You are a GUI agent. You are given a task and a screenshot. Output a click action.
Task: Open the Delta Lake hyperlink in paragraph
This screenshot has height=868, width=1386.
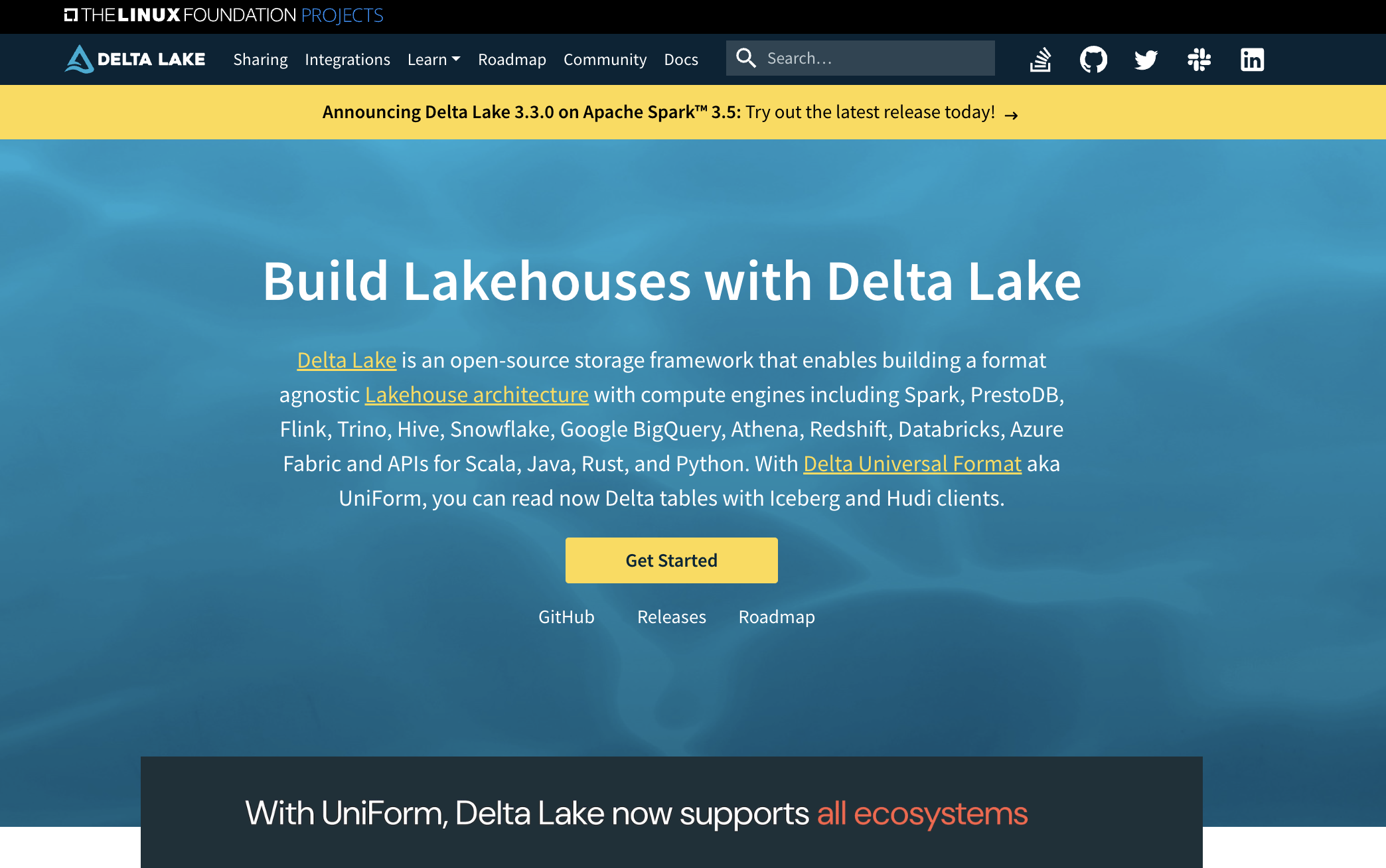pyautogui.click(x=346, y=360)
